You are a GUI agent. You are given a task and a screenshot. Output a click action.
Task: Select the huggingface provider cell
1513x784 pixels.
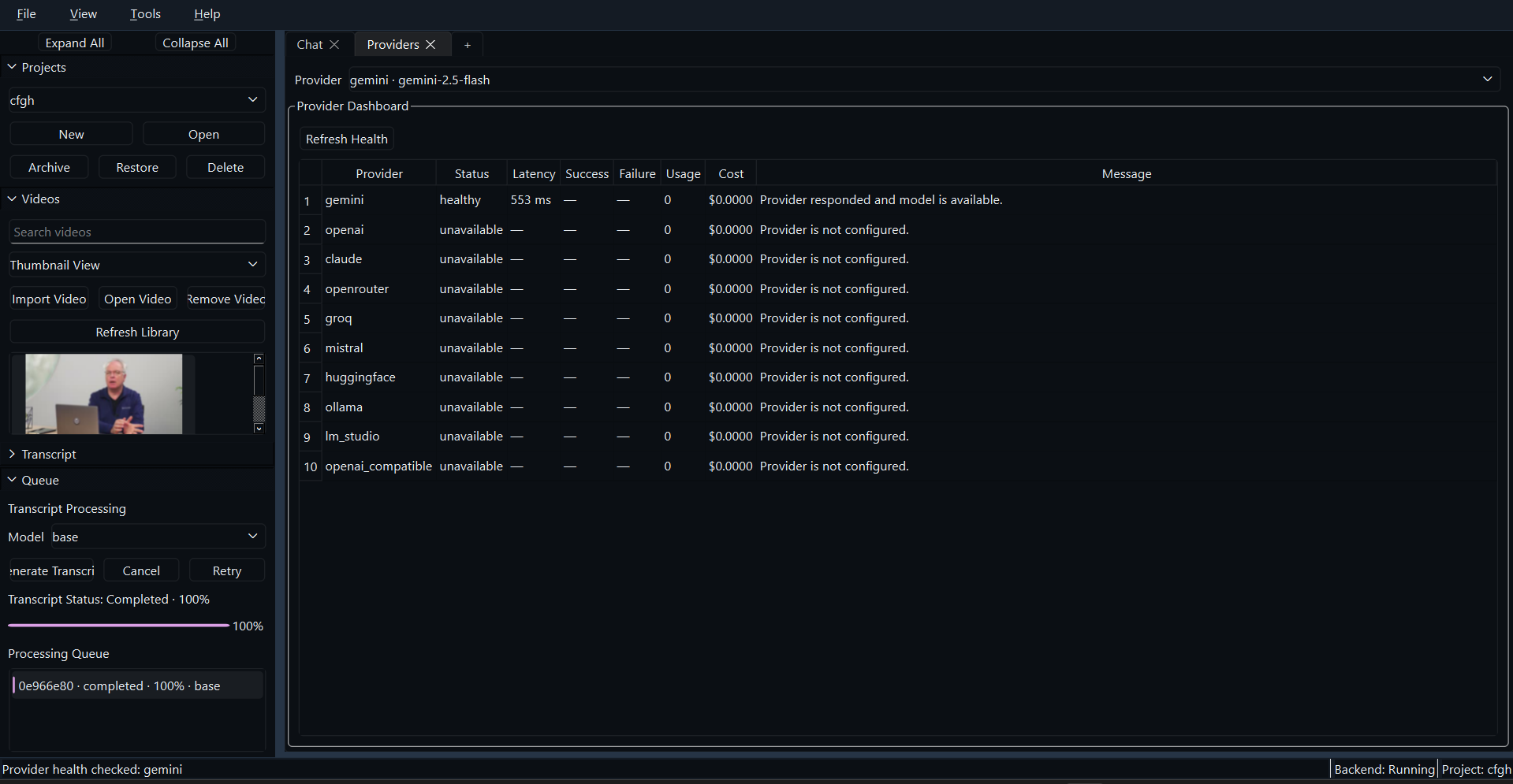[x=379, y=377]
